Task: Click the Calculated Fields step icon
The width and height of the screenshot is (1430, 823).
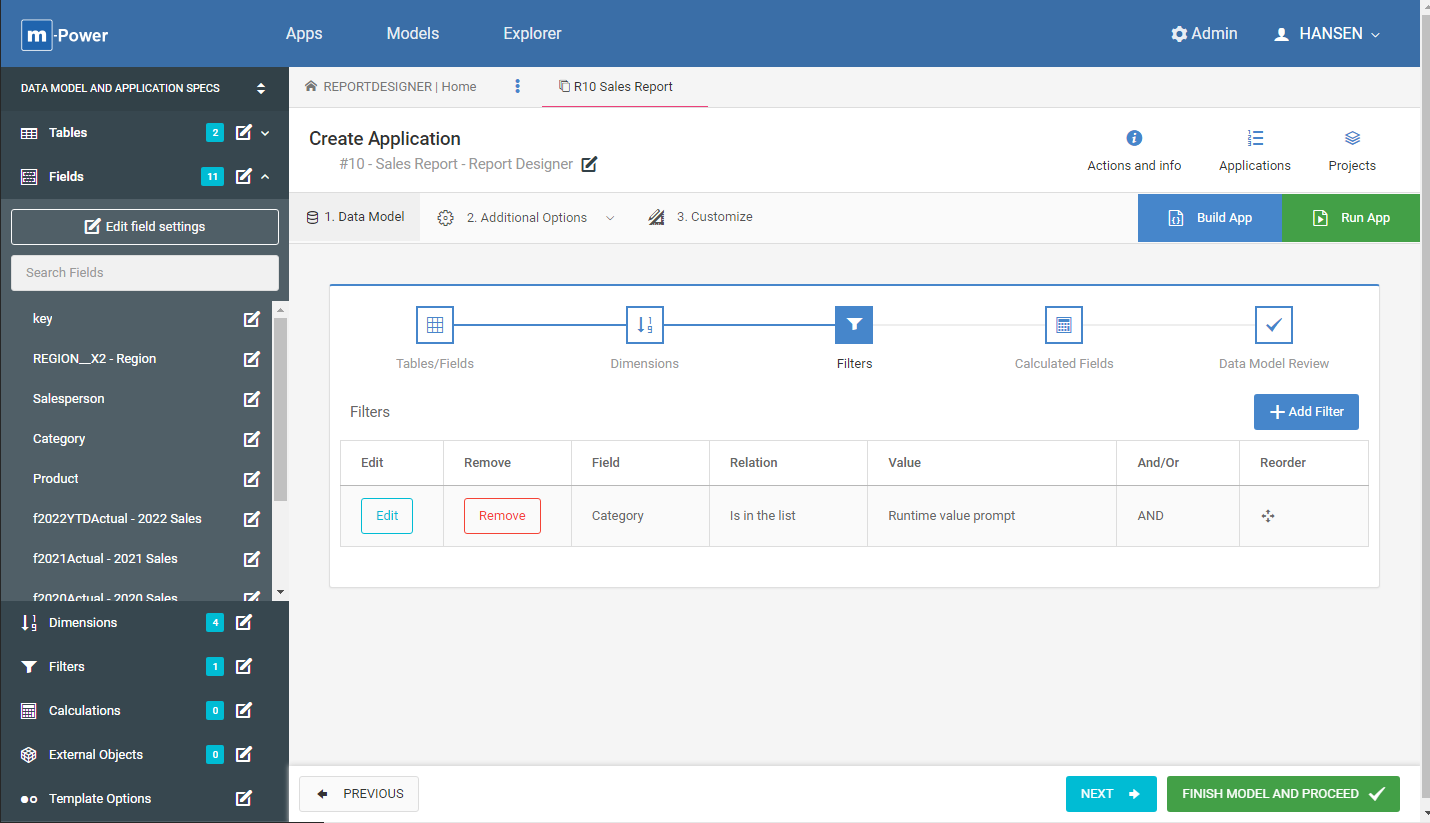Action: tap(1063, 325)
